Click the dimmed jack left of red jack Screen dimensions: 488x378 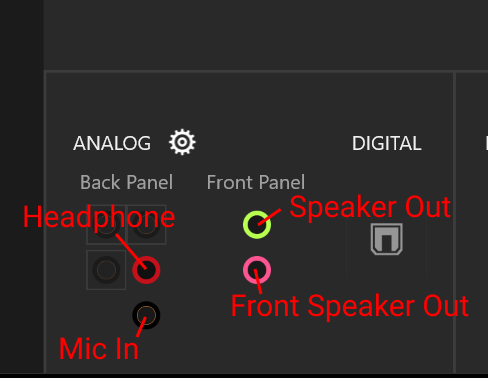pyautogui.click(x=106, y=270)
